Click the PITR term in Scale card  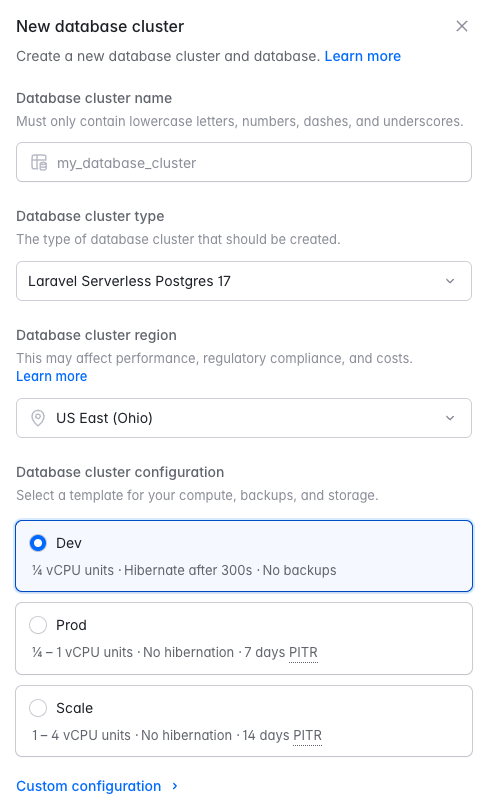tap(307, 735)
